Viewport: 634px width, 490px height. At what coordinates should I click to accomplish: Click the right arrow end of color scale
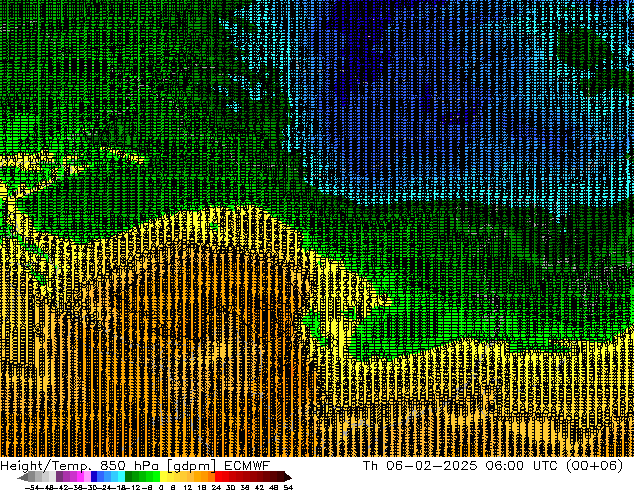[288, 477]
